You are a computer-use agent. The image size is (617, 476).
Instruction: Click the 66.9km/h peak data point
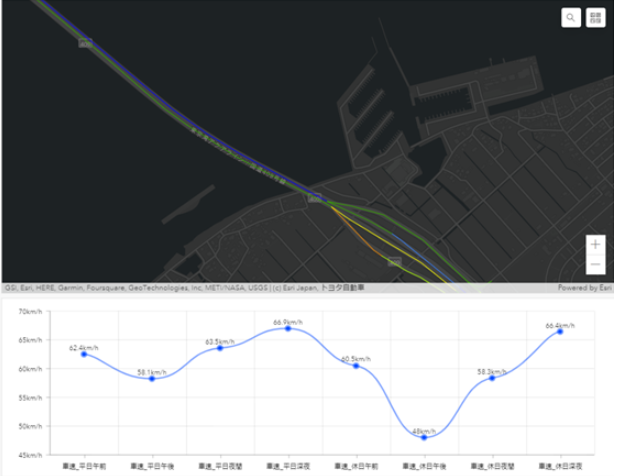click(x=288, y=328)
